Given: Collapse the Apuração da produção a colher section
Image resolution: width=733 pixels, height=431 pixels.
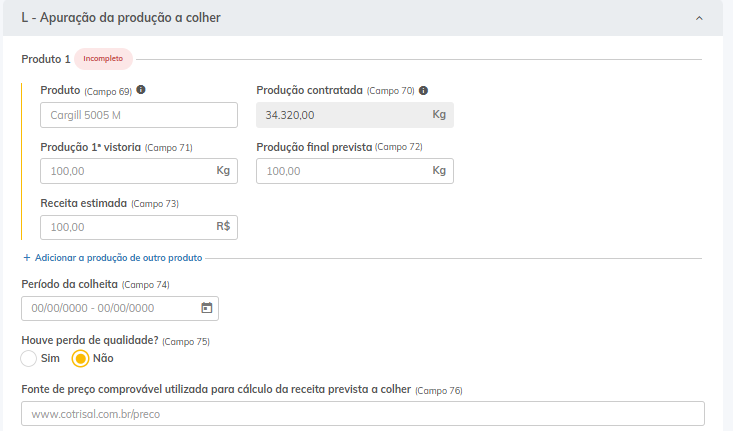Looking at the screenshot, I should (699, 18).
